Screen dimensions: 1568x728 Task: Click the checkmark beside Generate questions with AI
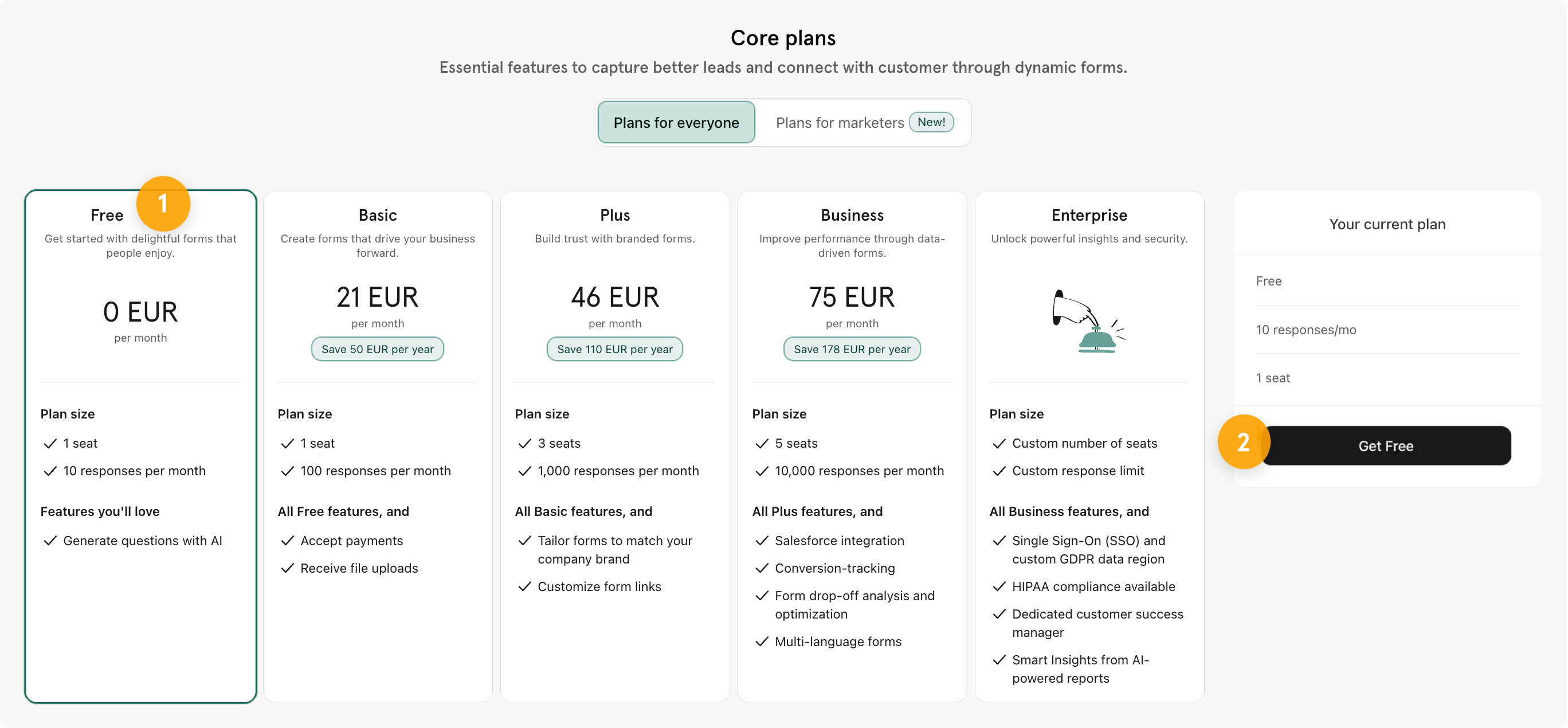pos(50,541)
